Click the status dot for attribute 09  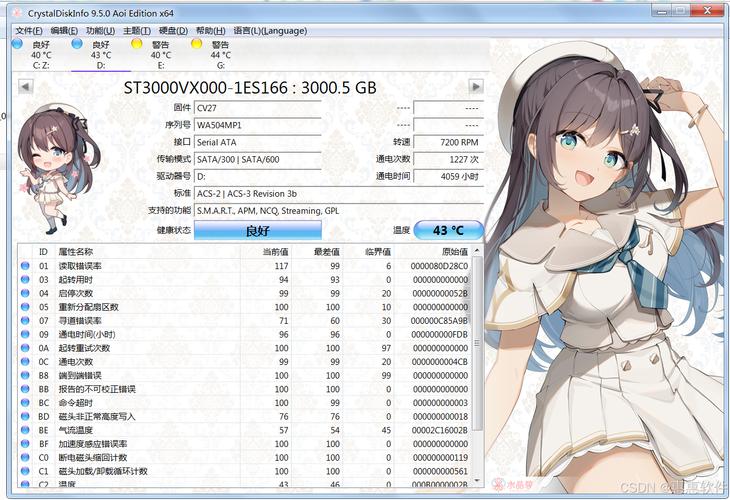tap(25, 334)
